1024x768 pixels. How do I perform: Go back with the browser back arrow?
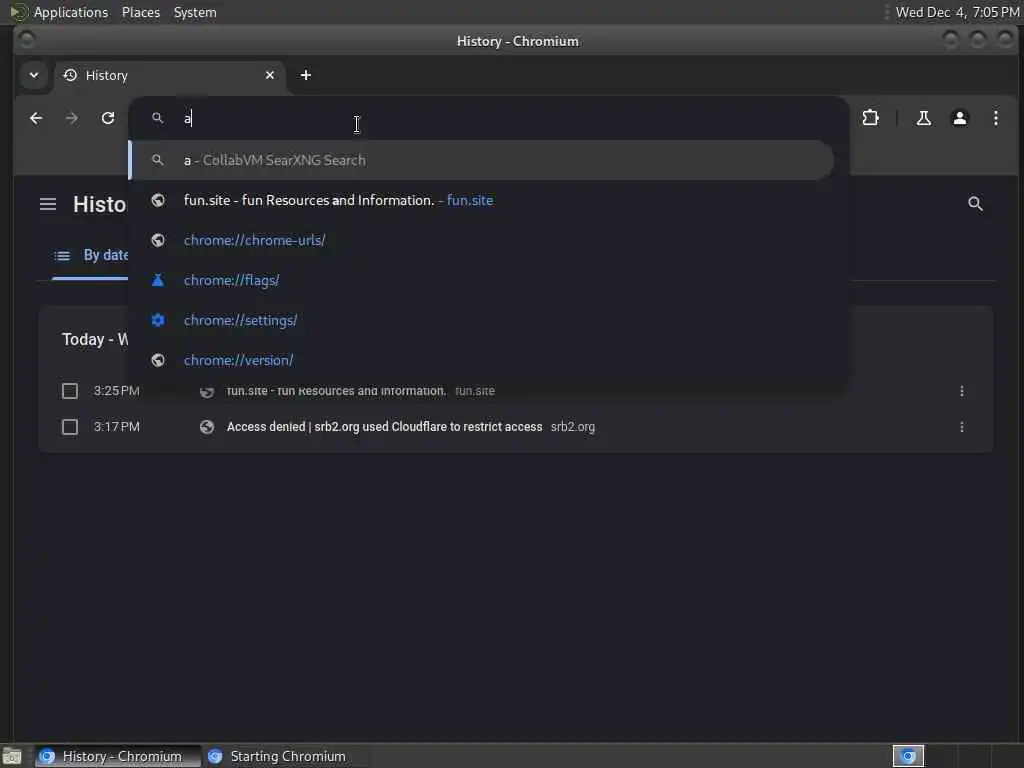[x=37, y=118]
